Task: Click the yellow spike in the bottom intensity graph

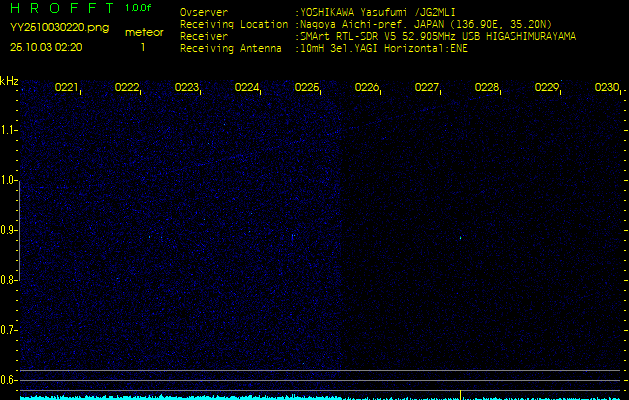Action: pyautogui.click(x=460, y=394)
